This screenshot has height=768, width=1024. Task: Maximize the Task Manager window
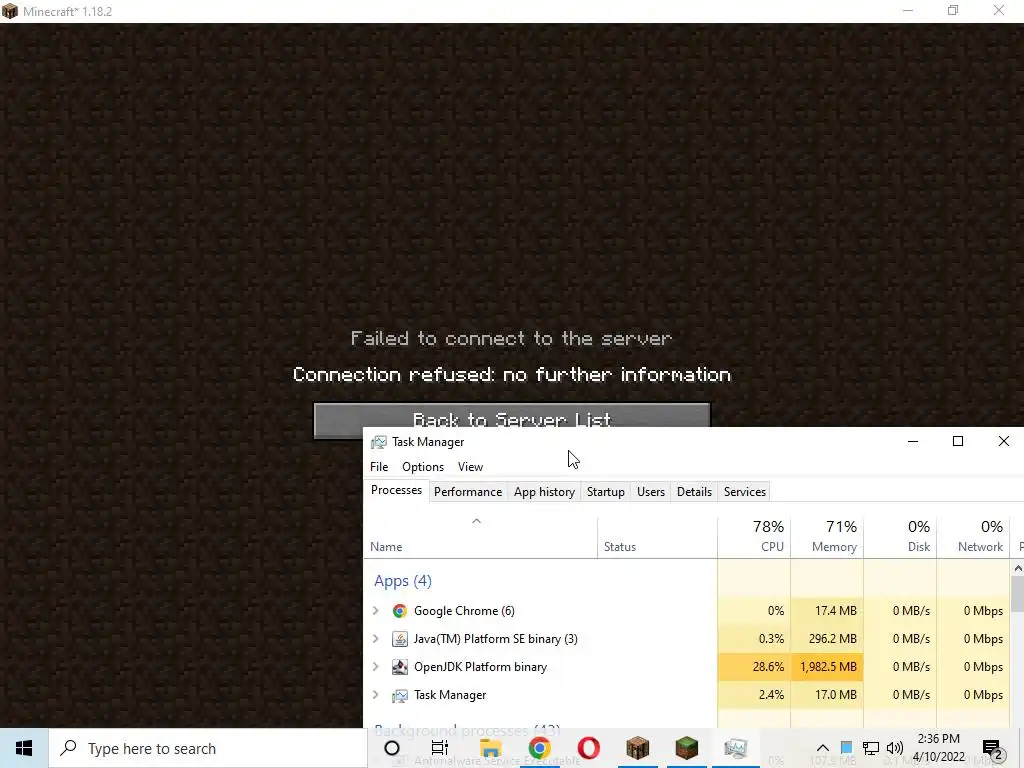(x=958, y=442)
